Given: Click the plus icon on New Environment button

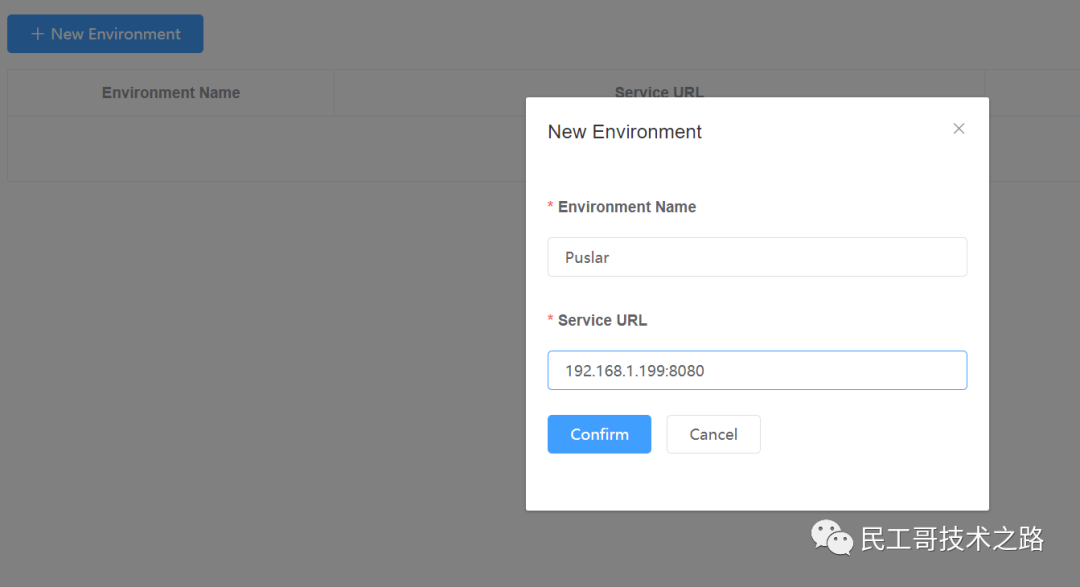Looking at the screenshot, I should [x=38, y=34].
